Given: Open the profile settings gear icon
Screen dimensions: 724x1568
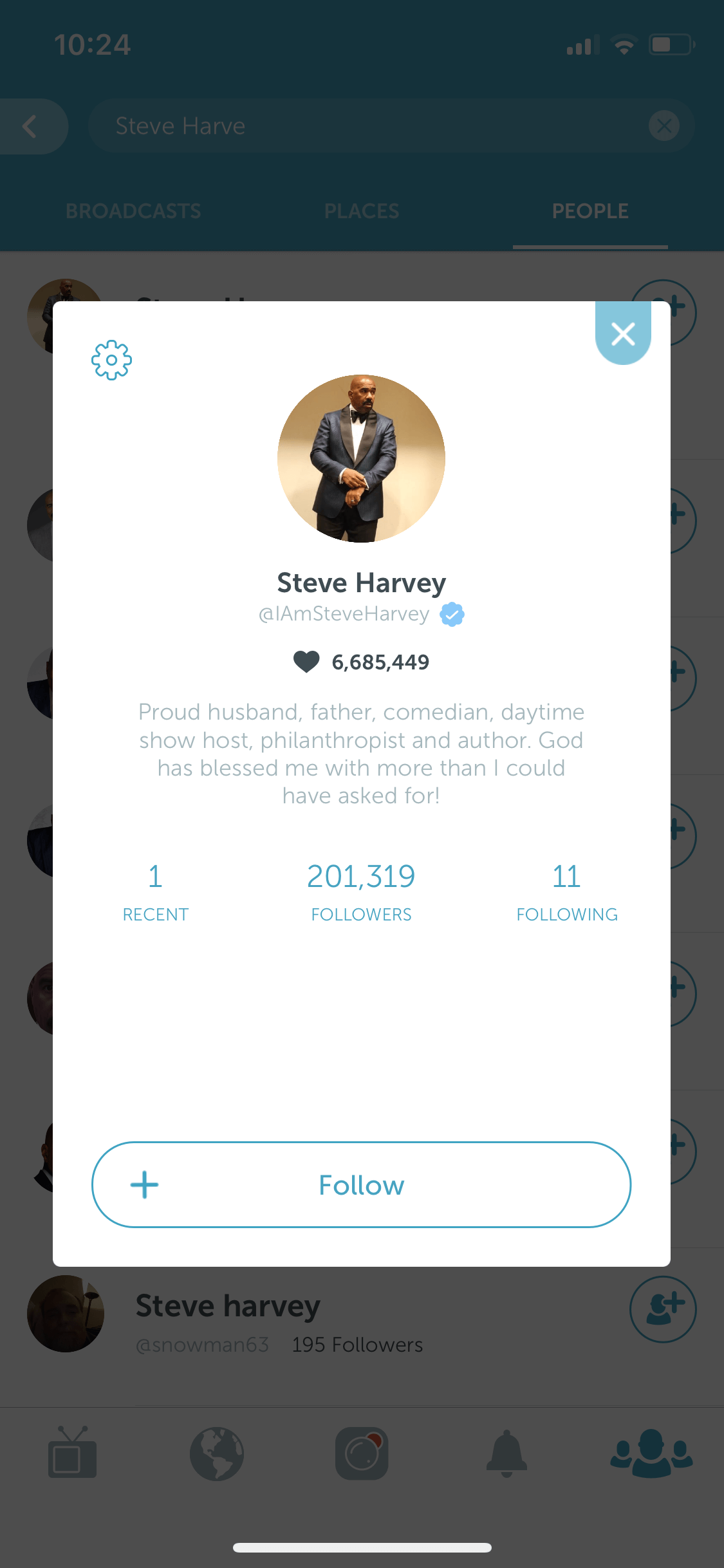Looking at the screenshot, I should tap(111, 360).
